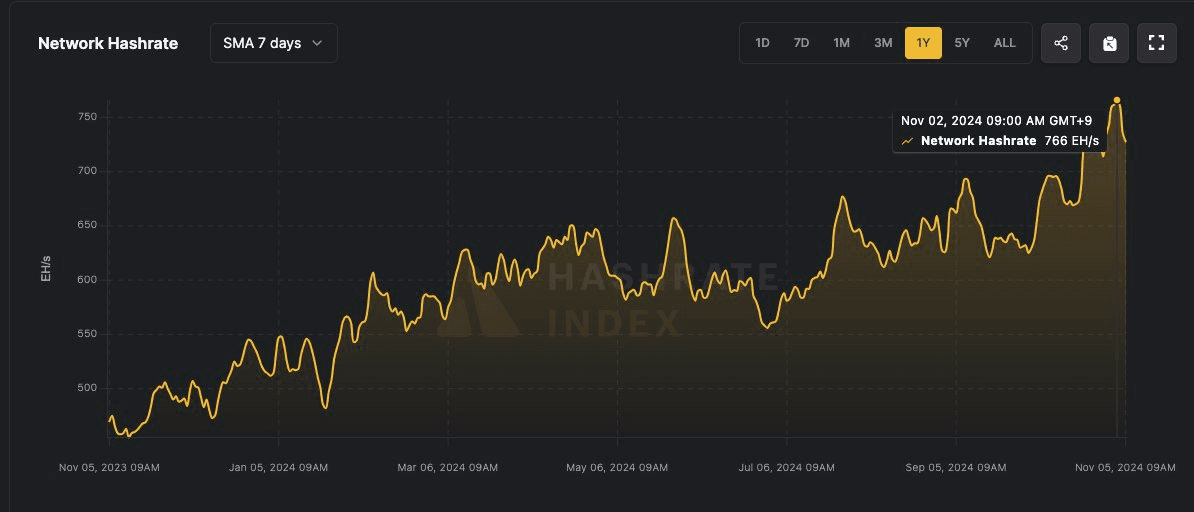Click the Nov 05, 2024 09AM axis label
1194x512 pixels.
[x=1125, y=467]
